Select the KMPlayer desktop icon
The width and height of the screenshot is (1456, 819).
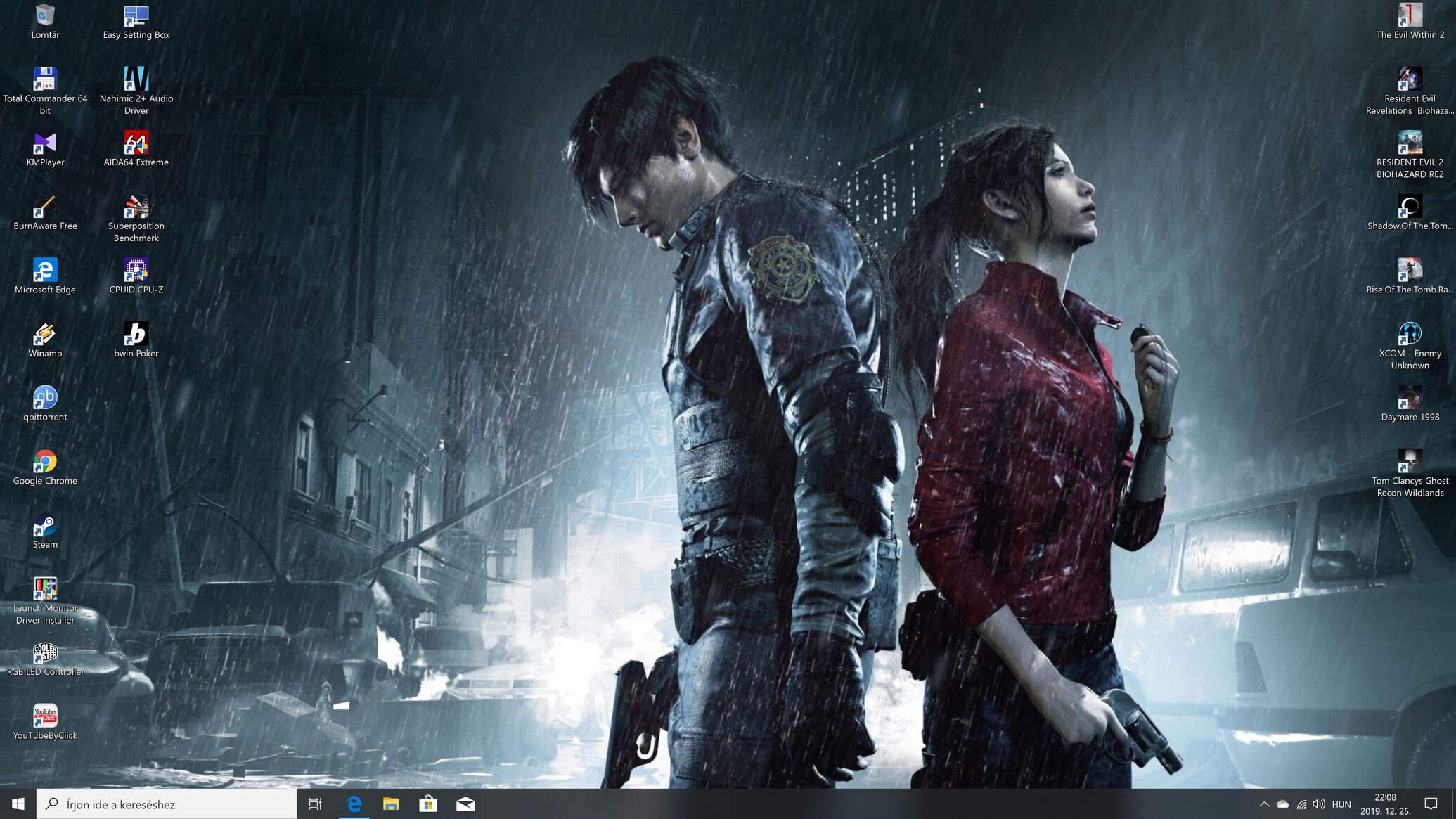[45, 149]
